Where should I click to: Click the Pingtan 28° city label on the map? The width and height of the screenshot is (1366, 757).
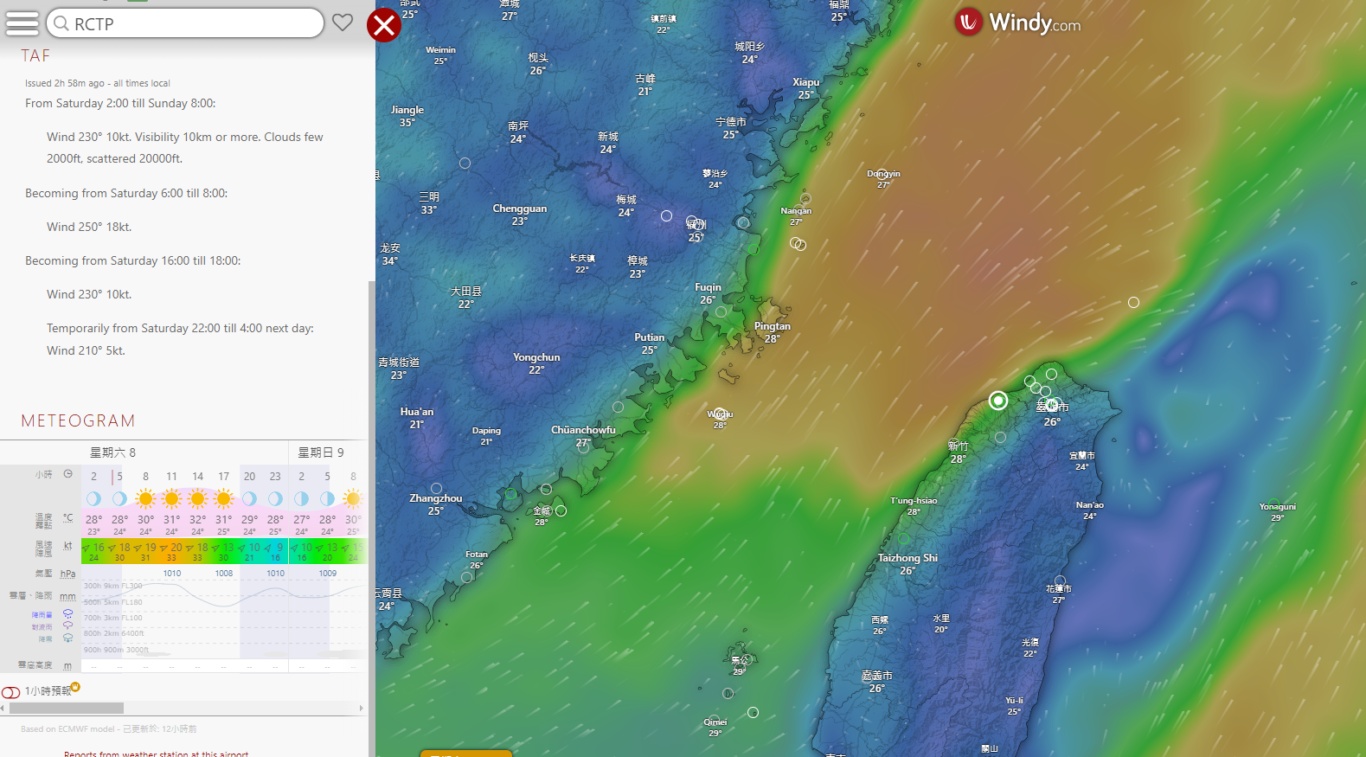click(x=772, y=332)
